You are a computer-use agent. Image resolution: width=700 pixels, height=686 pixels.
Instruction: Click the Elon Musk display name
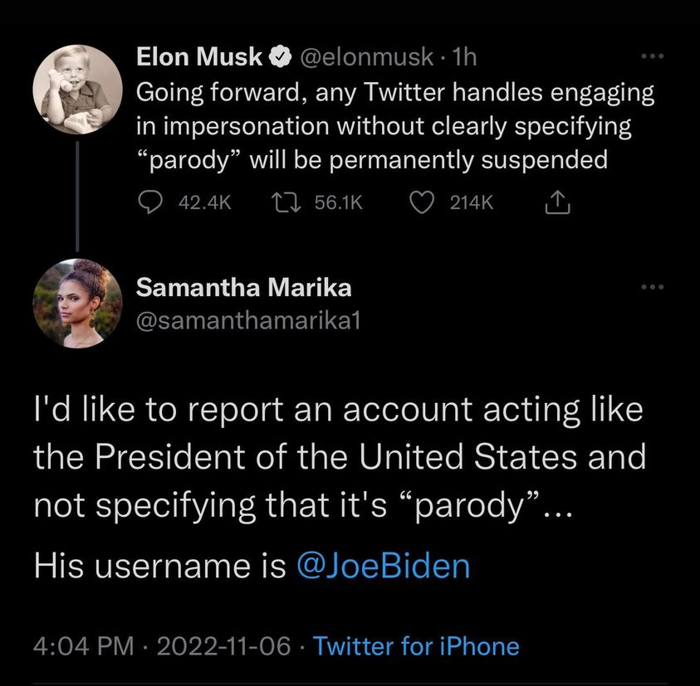point(199,59)
